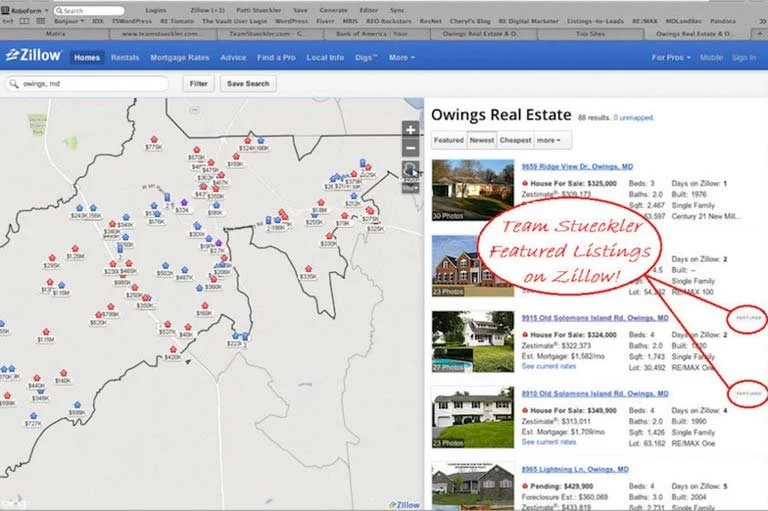Click the Save Search button
The image size is (768, 511).
pyautogui.click(x=248, y=84)
